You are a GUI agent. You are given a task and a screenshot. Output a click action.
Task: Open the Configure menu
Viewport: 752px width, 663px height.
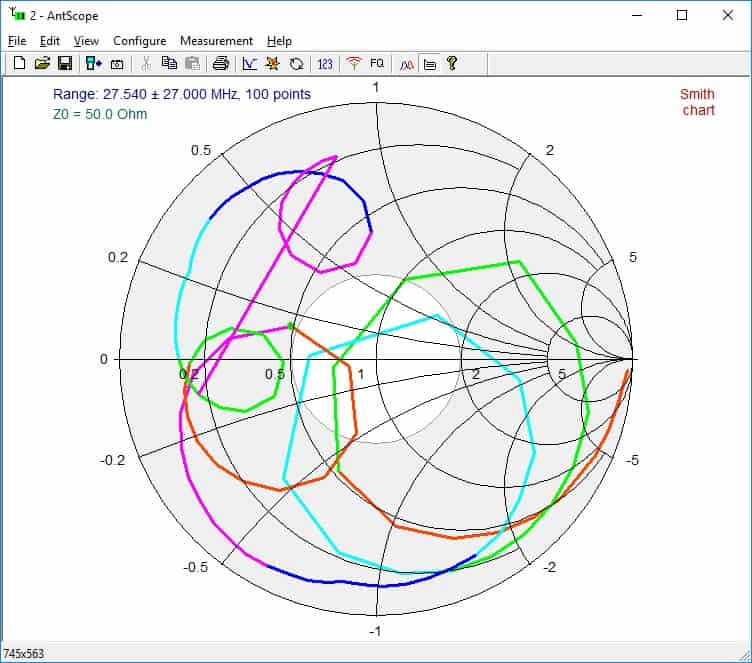140,41
